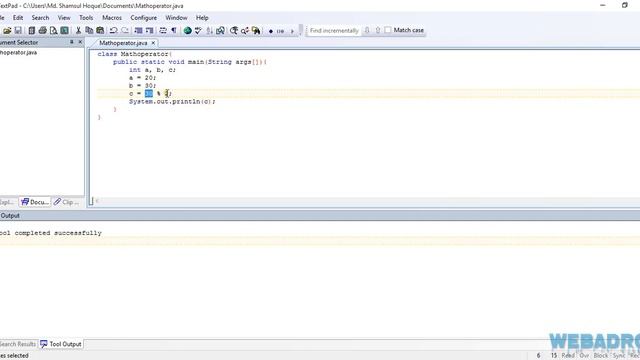This screenshot has width=640, height=360.
Task: Click the 'class Mathoperator' code line
Action: pos(135,54)
